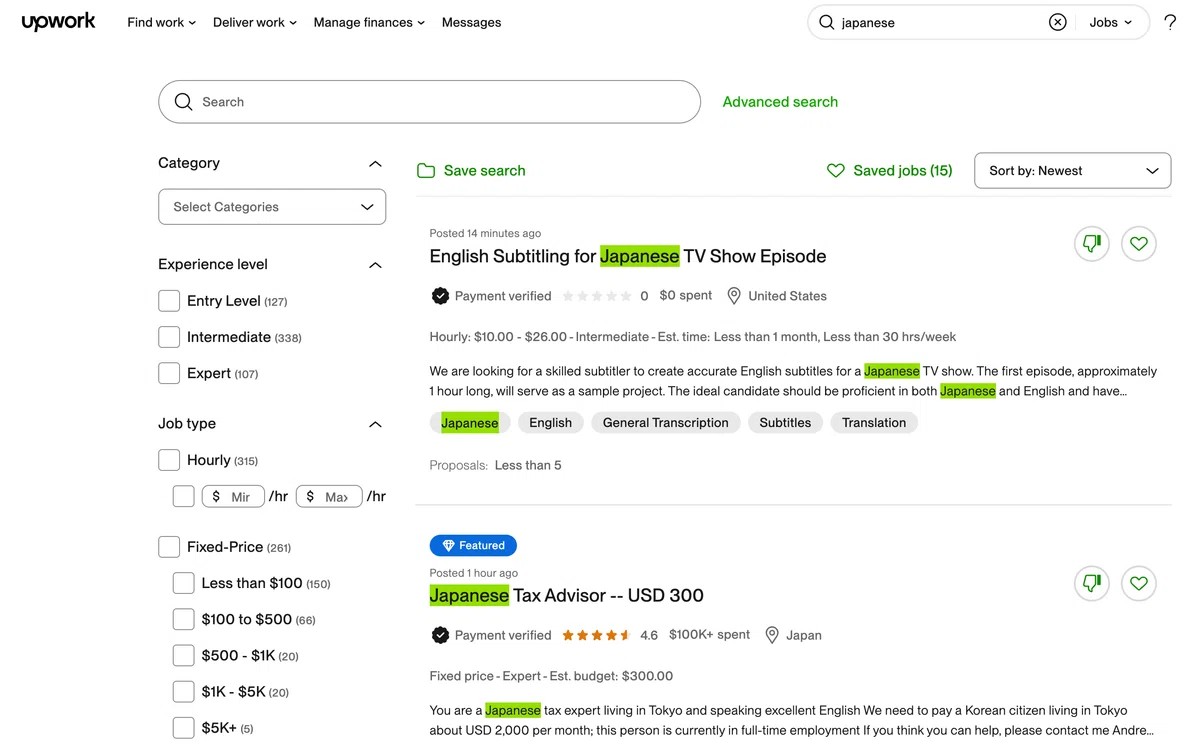Open the Deliver work menu
This screenshot has height=745, width=1200.
tap(255, 22)
